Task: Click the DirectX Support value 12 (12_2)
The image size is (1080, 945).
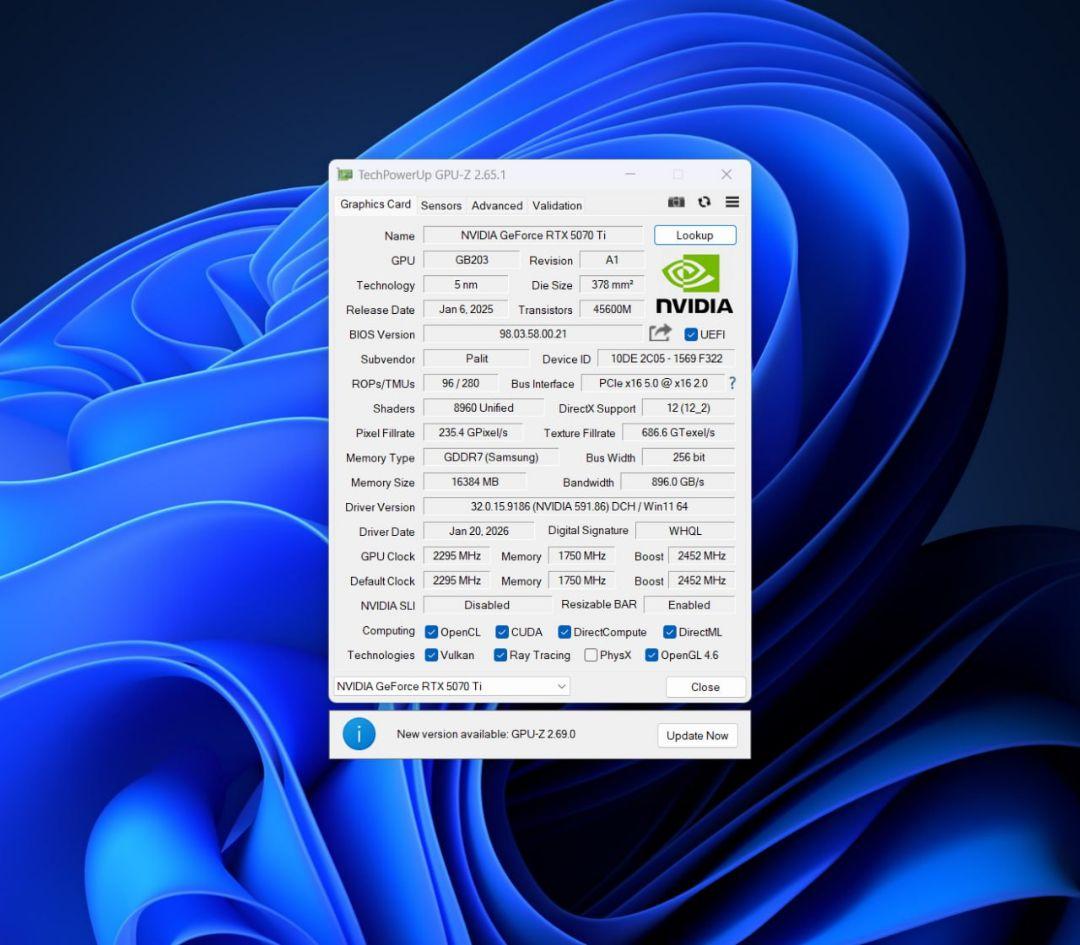Action: 688,408
